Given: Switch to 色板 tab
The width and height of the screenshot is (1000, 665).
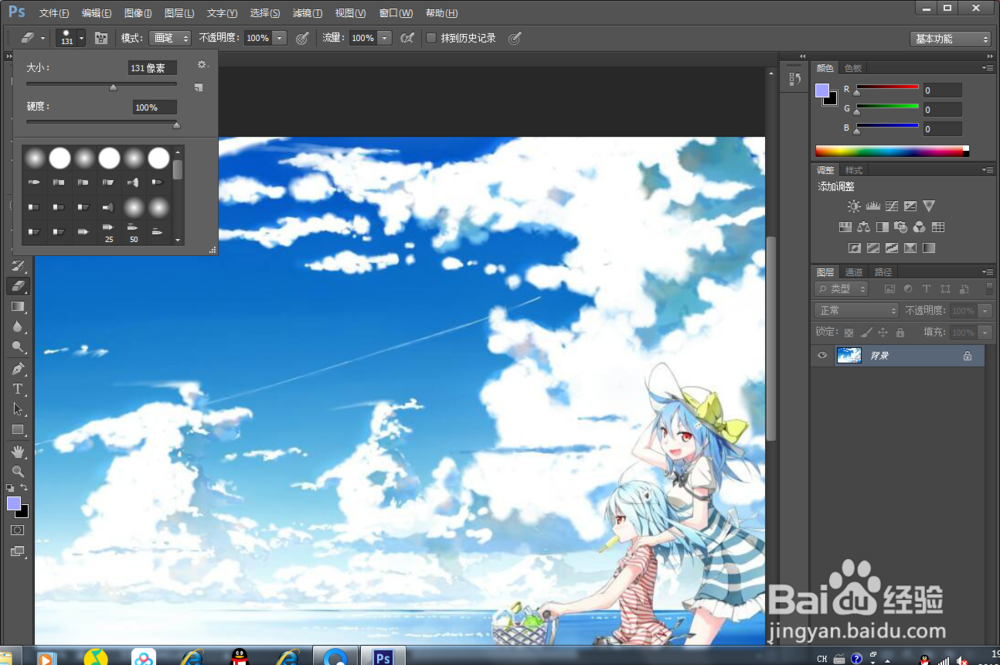Looking at the screenshot, I should (853, 68).
